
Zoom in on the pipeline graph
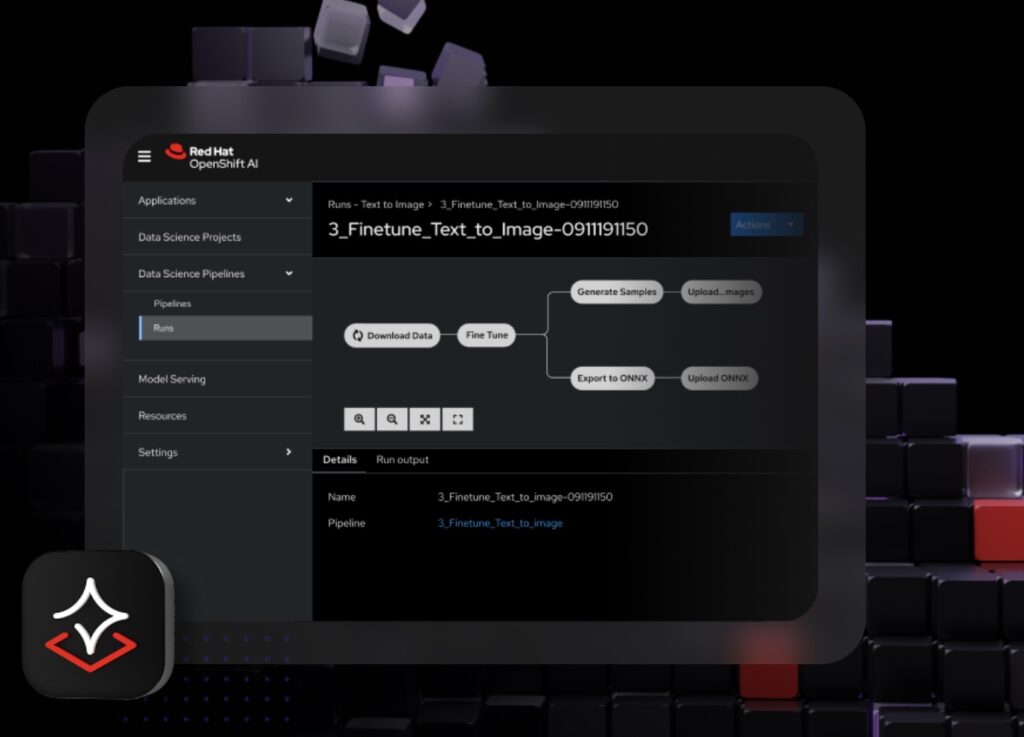(x=359, y=420)
